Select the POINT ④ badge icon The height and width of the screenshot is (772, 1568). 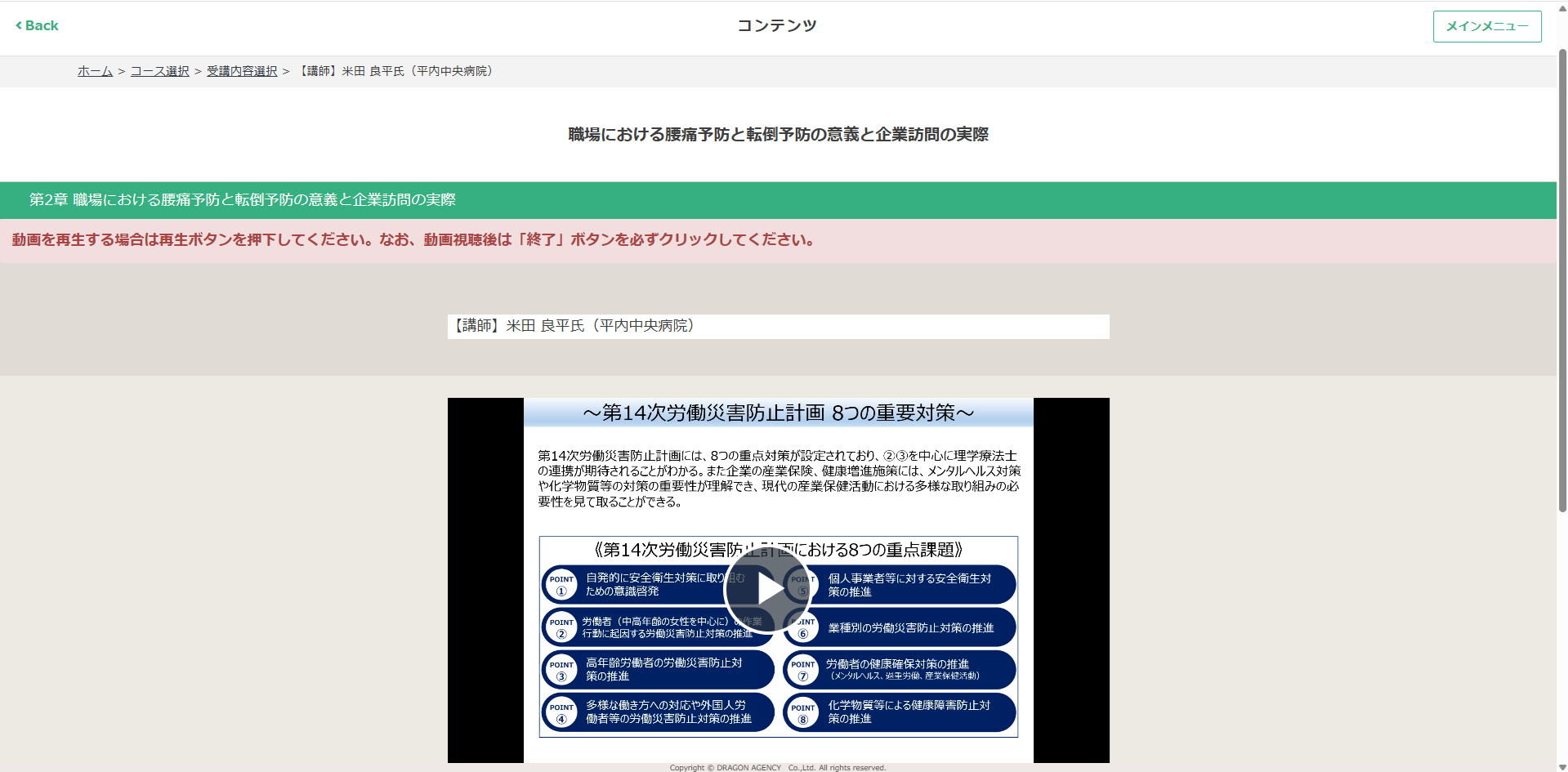(x=561, y=712)
